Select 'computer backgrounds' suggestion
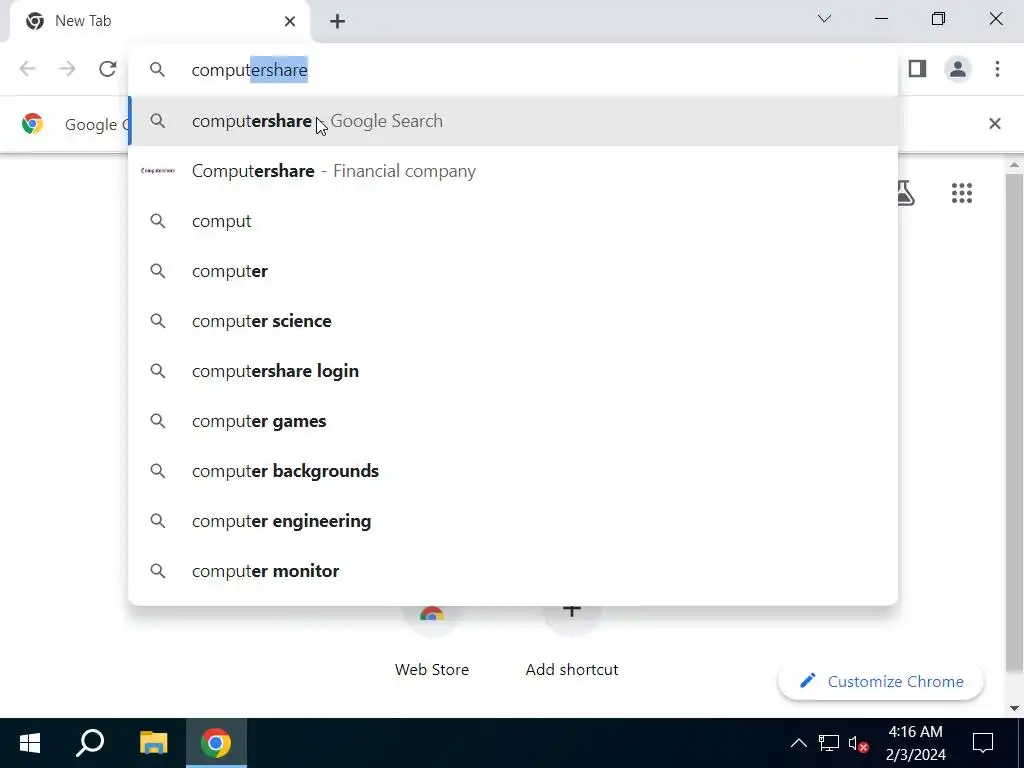Image resolution: width=1024 pixels, height=768 pixels. click(x=513, y=471)
